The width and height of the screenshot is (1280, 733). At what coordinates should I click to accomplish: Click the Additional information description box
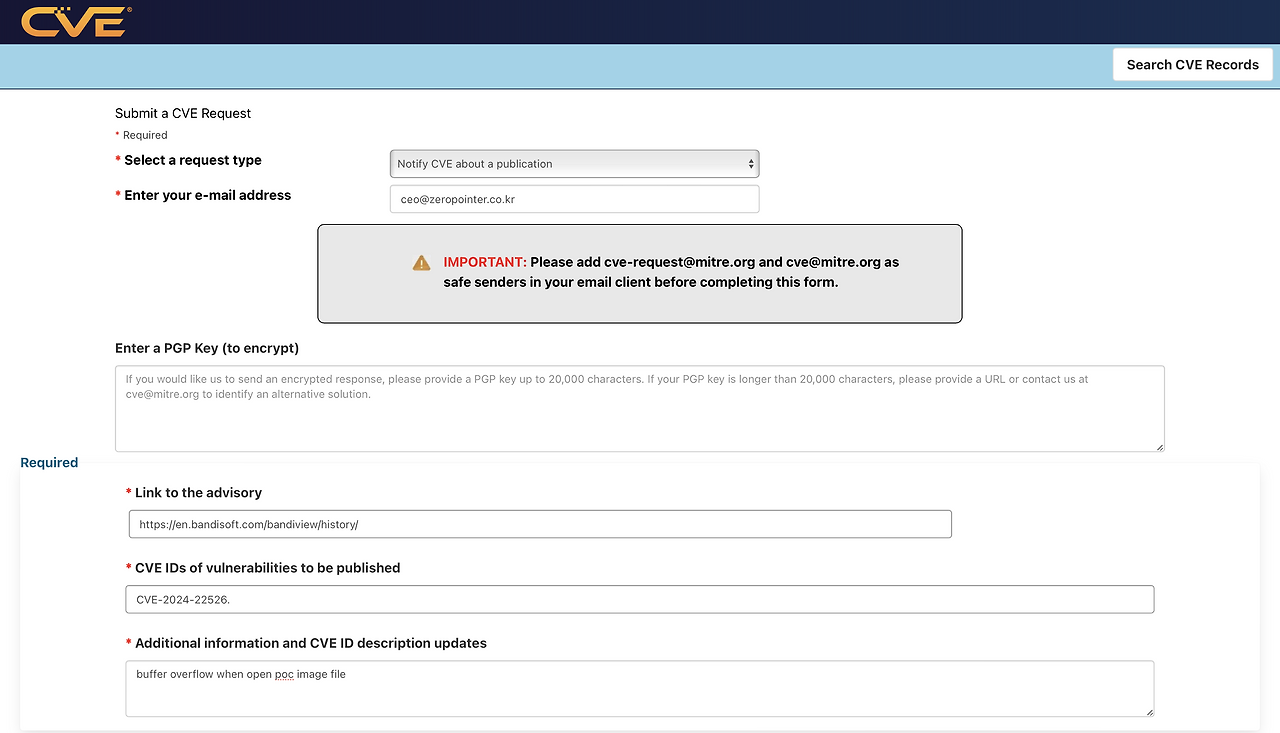(x=639, y=688)
